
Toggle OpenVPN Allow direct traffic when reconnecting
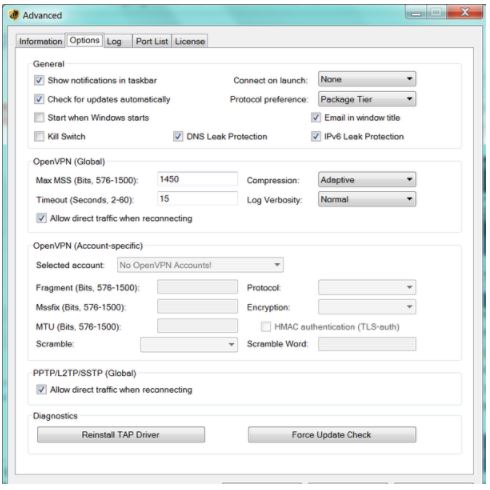[x=41, y=218]
